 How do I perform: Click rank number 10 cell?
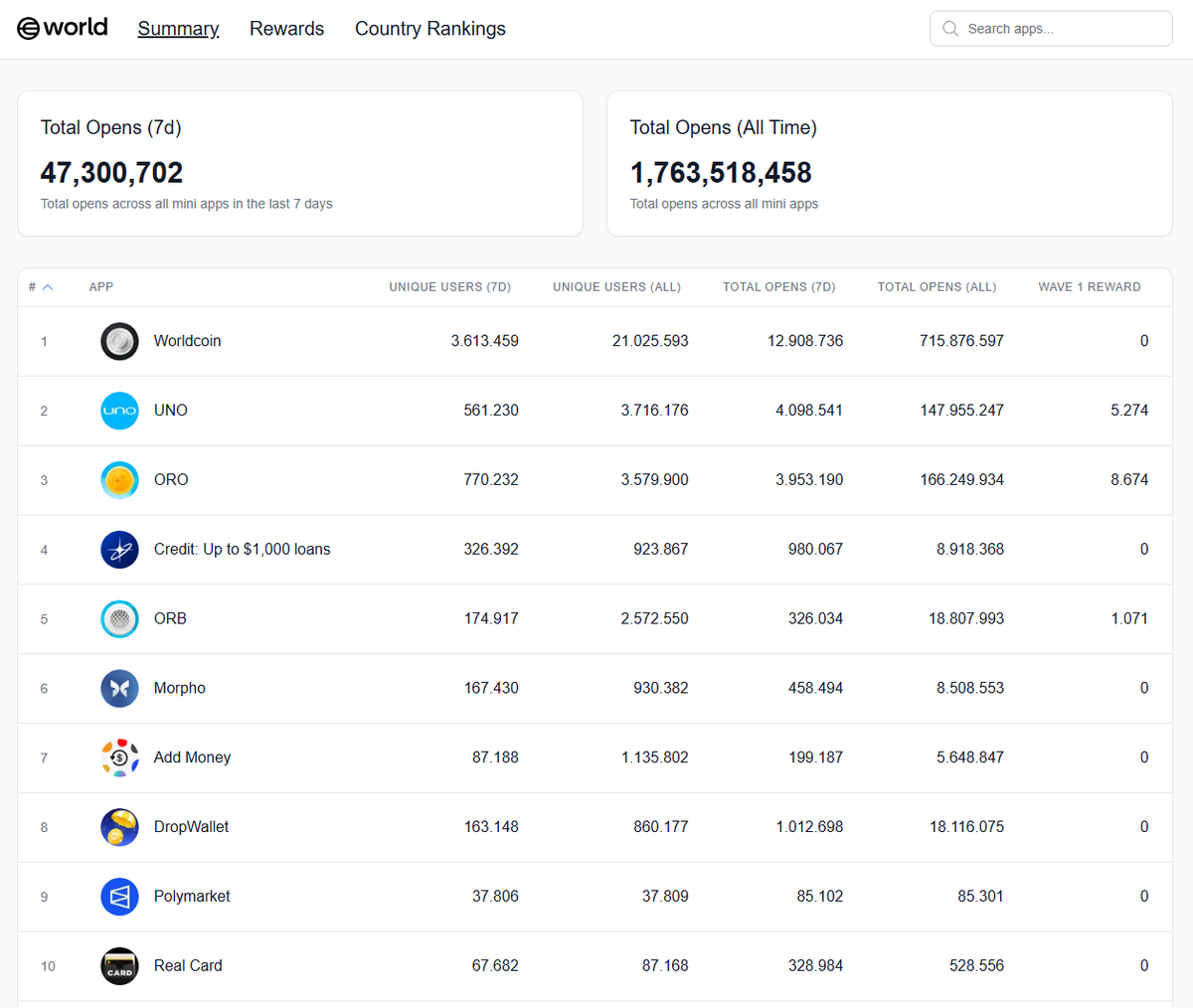tap(48, 966)
